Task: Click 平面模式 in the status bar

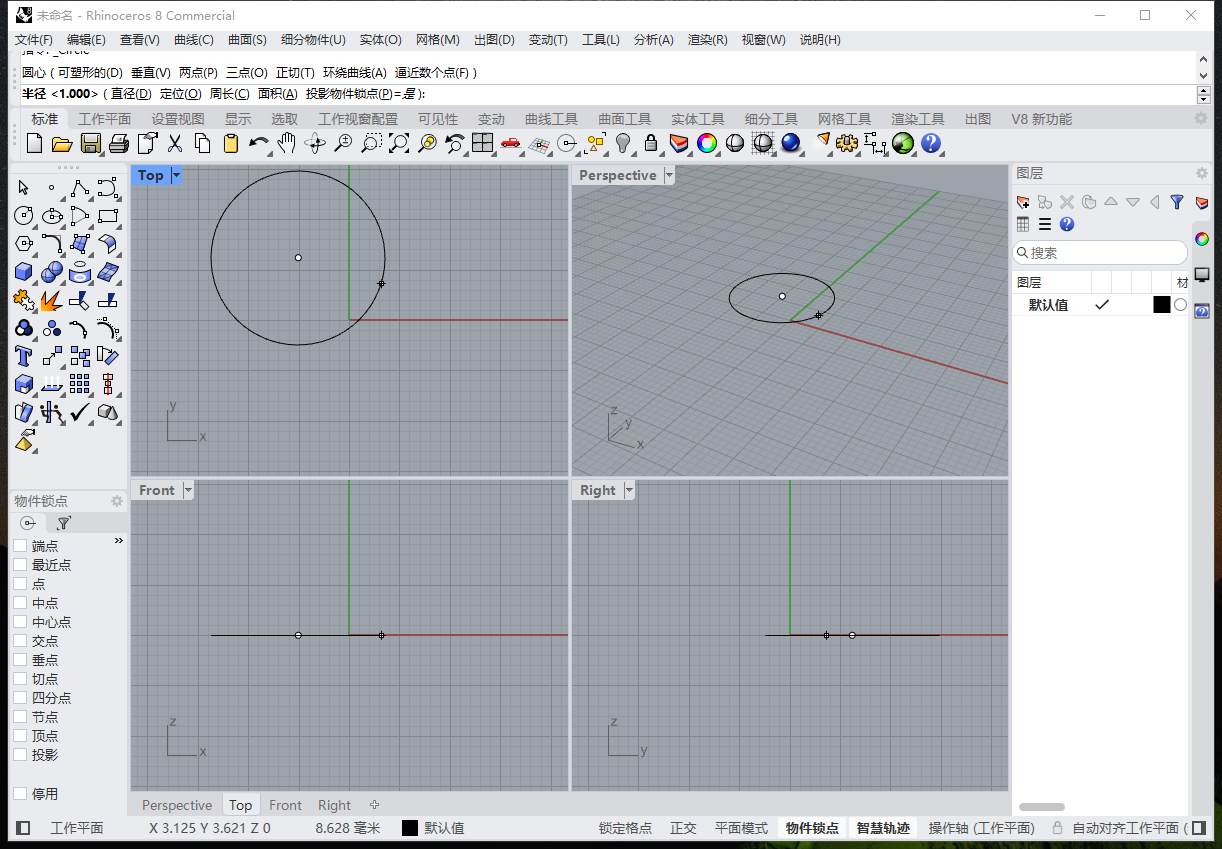Action: pyautogui.click(x=741, y=828)
